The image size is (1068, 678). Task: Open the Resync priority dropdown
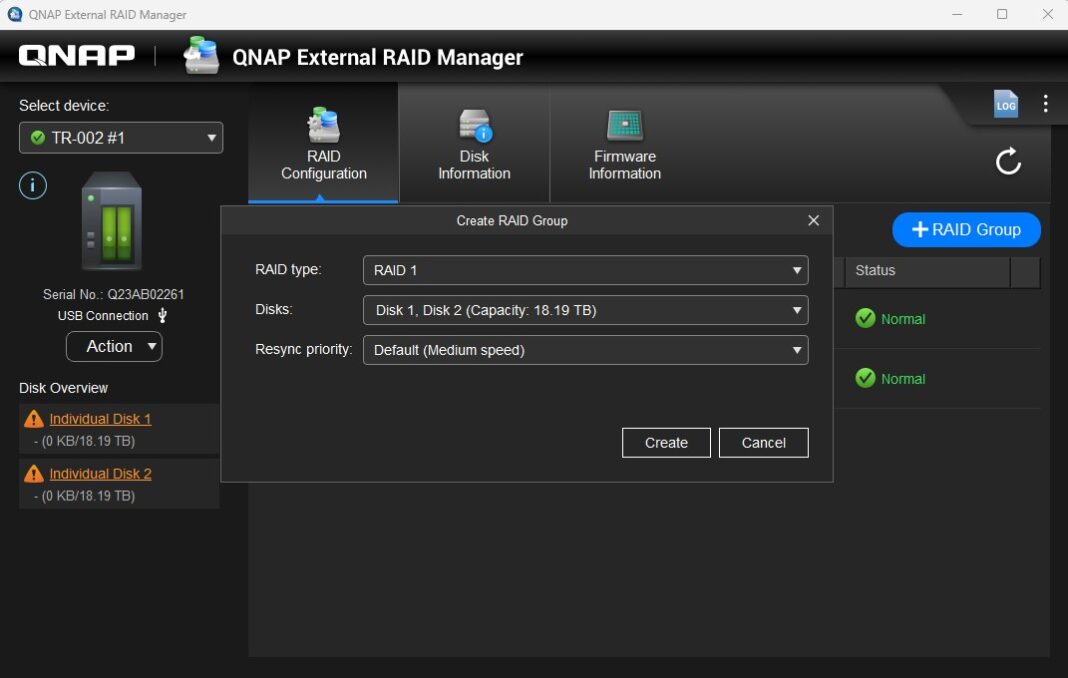coord(585,350)
